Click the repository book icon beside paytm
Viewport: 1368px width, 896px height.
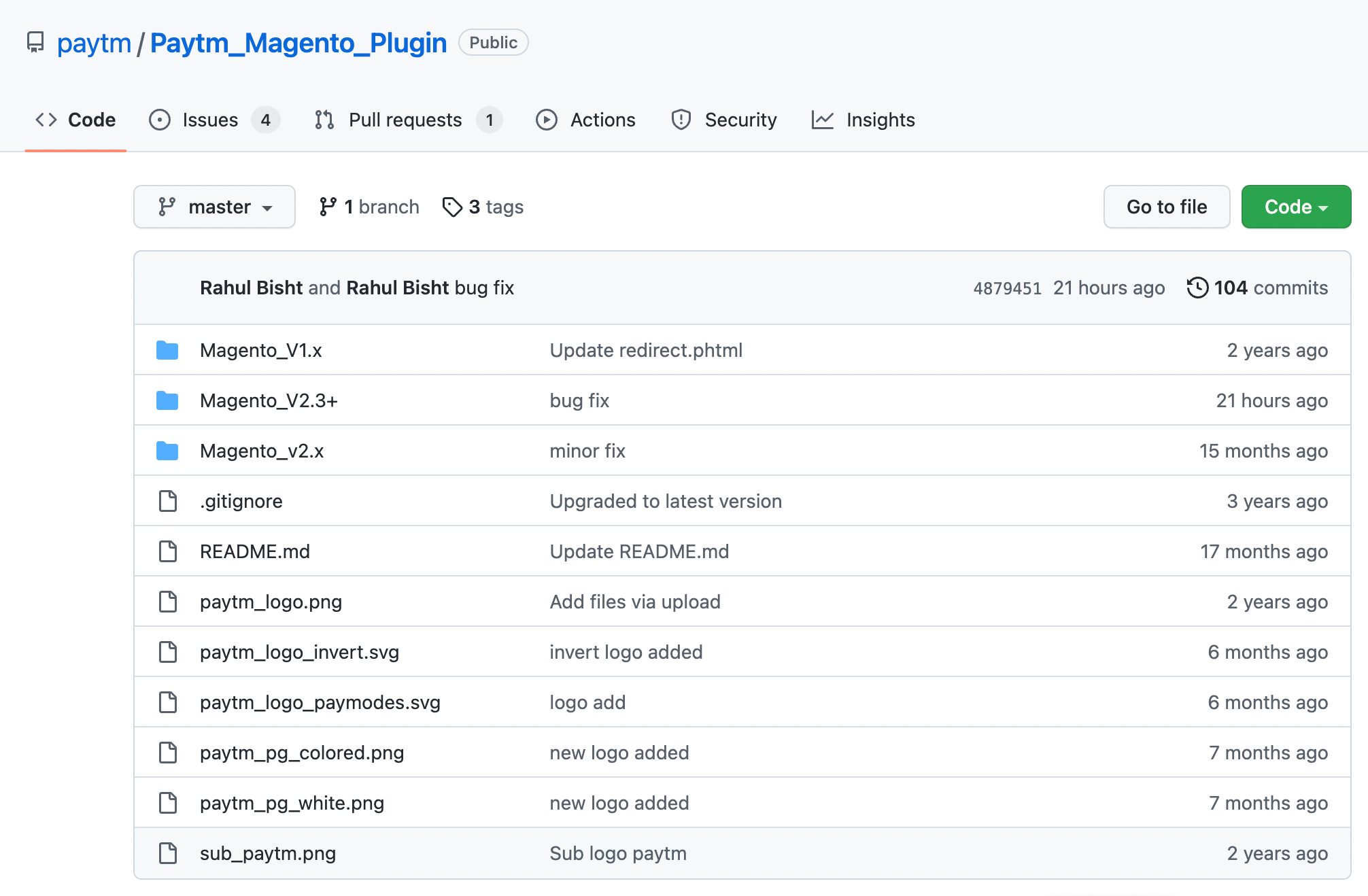pos(35,42)
